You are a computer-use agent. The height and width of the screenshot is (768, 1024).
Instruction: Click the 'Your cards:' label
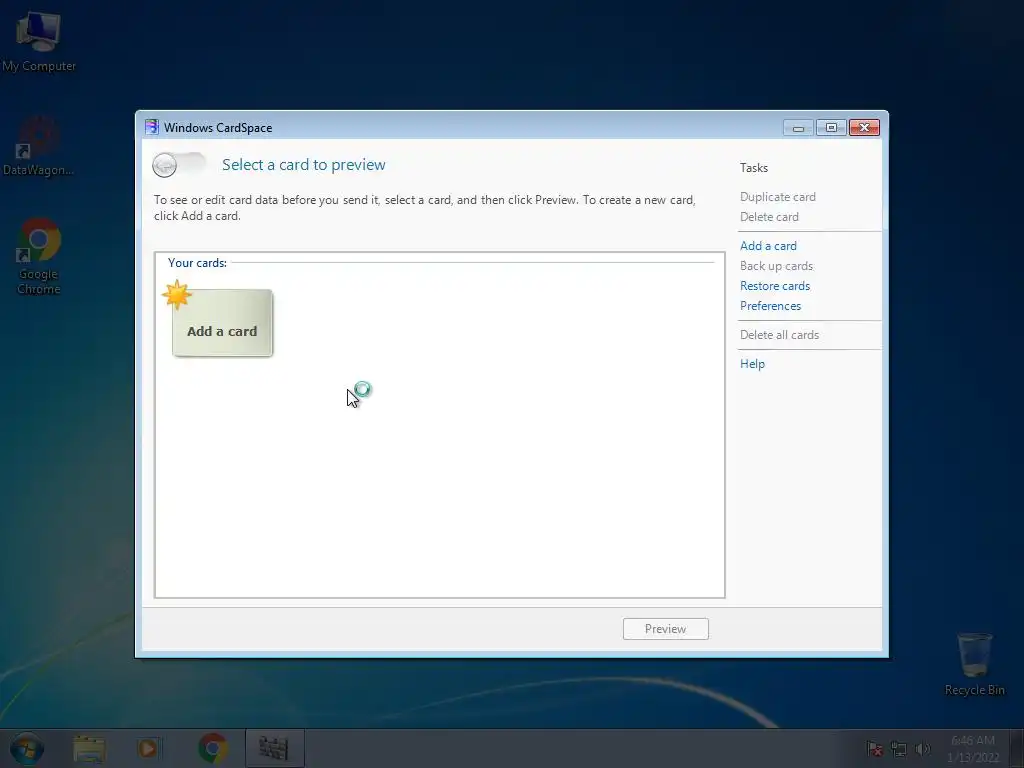point(197,263)
